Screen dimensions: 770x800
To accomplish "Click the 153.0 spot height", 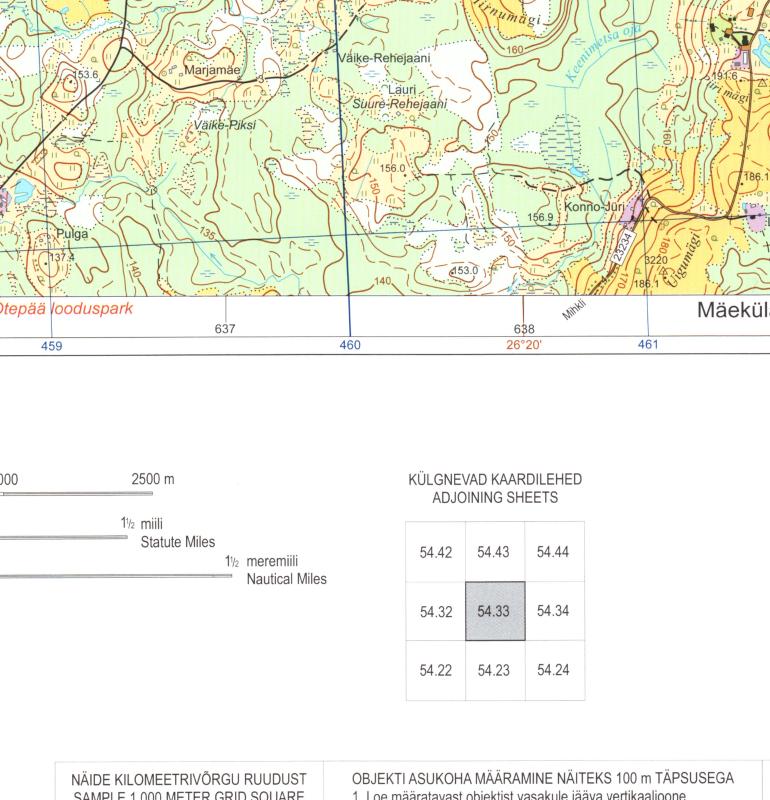I will [x=465, y=270].
